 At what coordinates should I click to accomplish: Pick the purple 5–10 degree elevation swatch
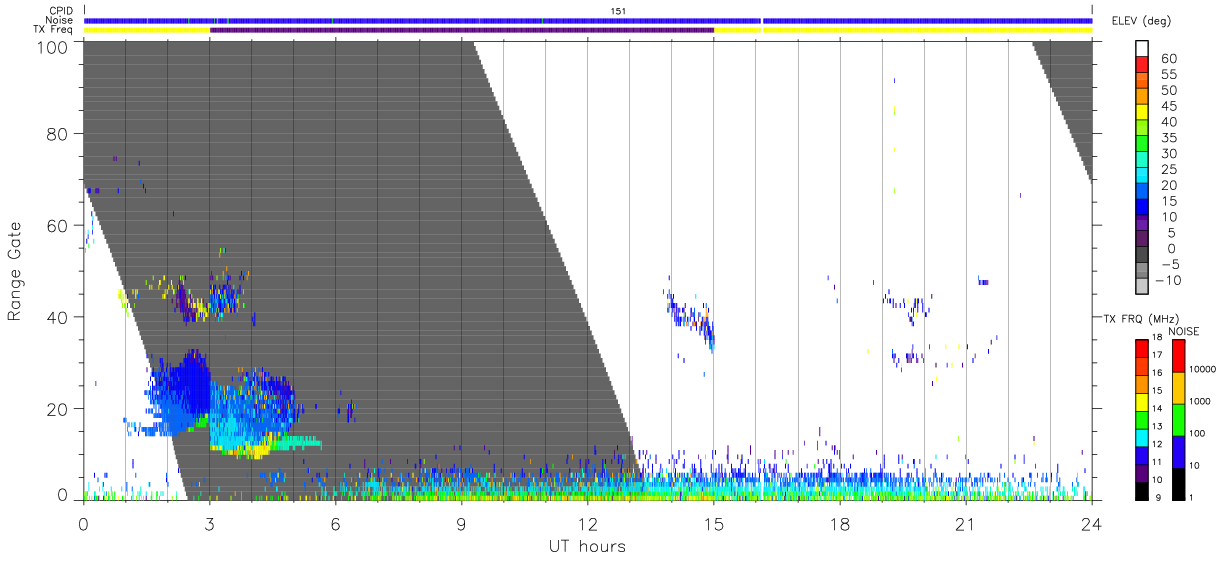[x=1142, y=225]
